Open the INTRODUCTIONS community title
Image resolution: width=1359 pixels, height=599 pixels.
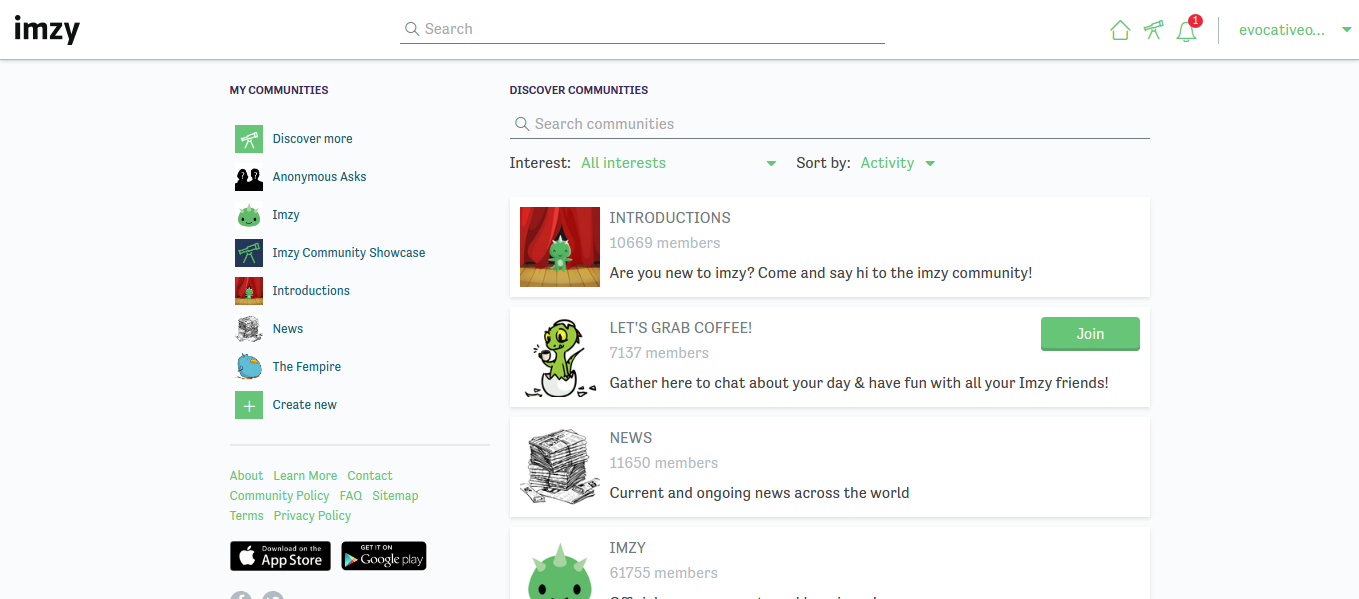670,218
